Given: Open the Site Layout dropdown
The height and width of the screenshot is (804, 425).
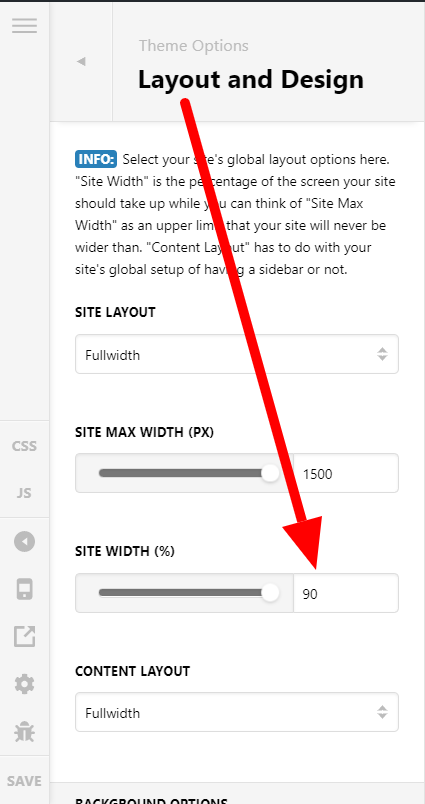Looking at the screenshot, I should pos(237,354).
